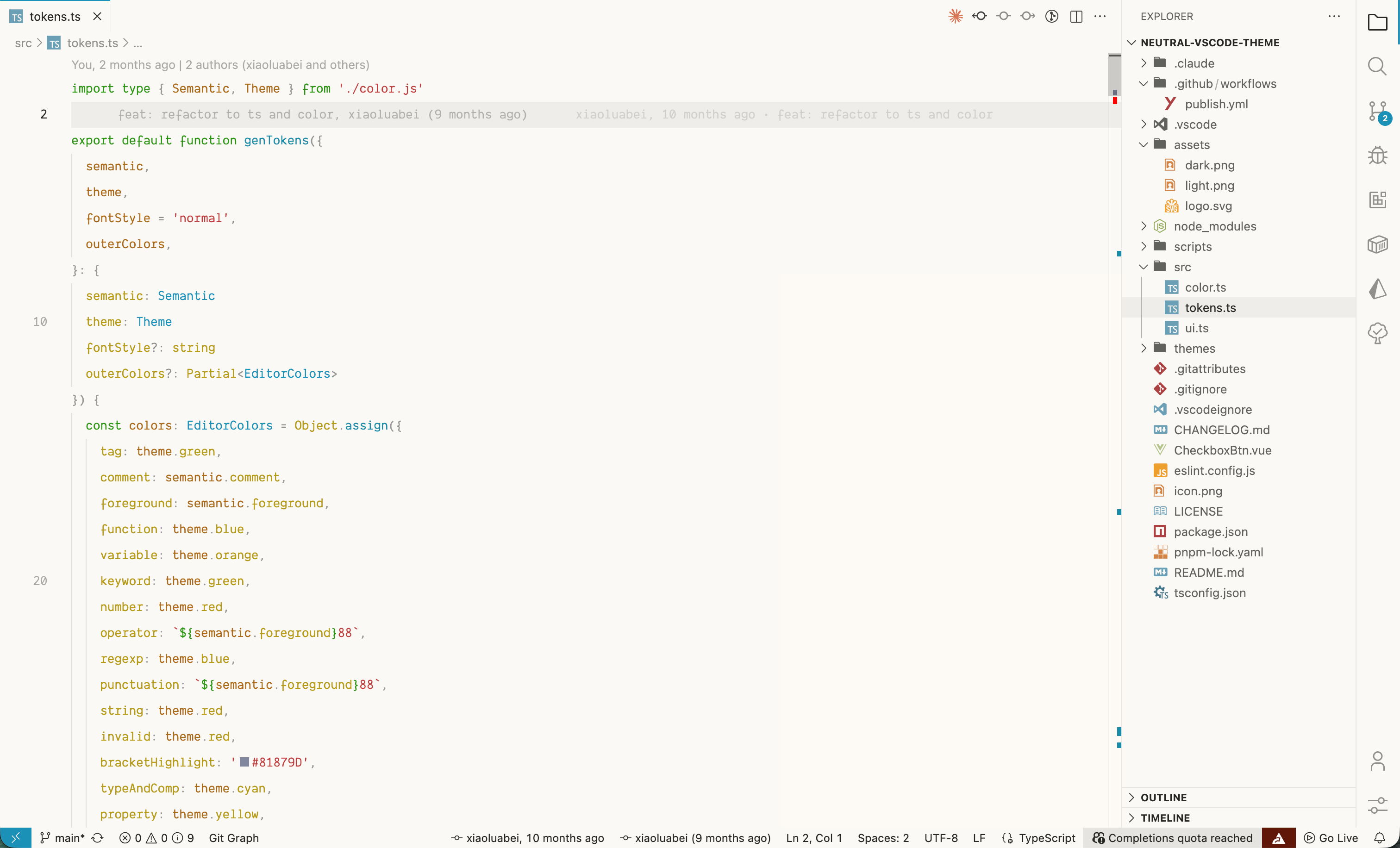Open the tree icon in activity bar

click(1377, 333)
